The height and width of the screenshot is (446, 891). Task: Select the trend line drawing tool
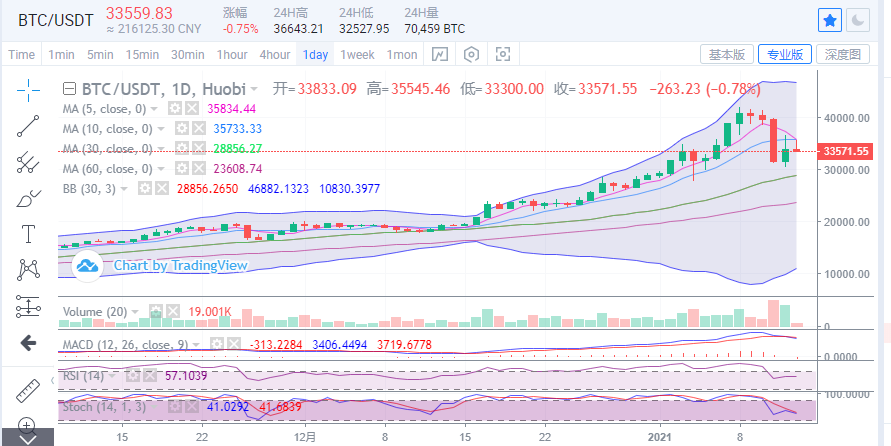click(x=27, y=126)
